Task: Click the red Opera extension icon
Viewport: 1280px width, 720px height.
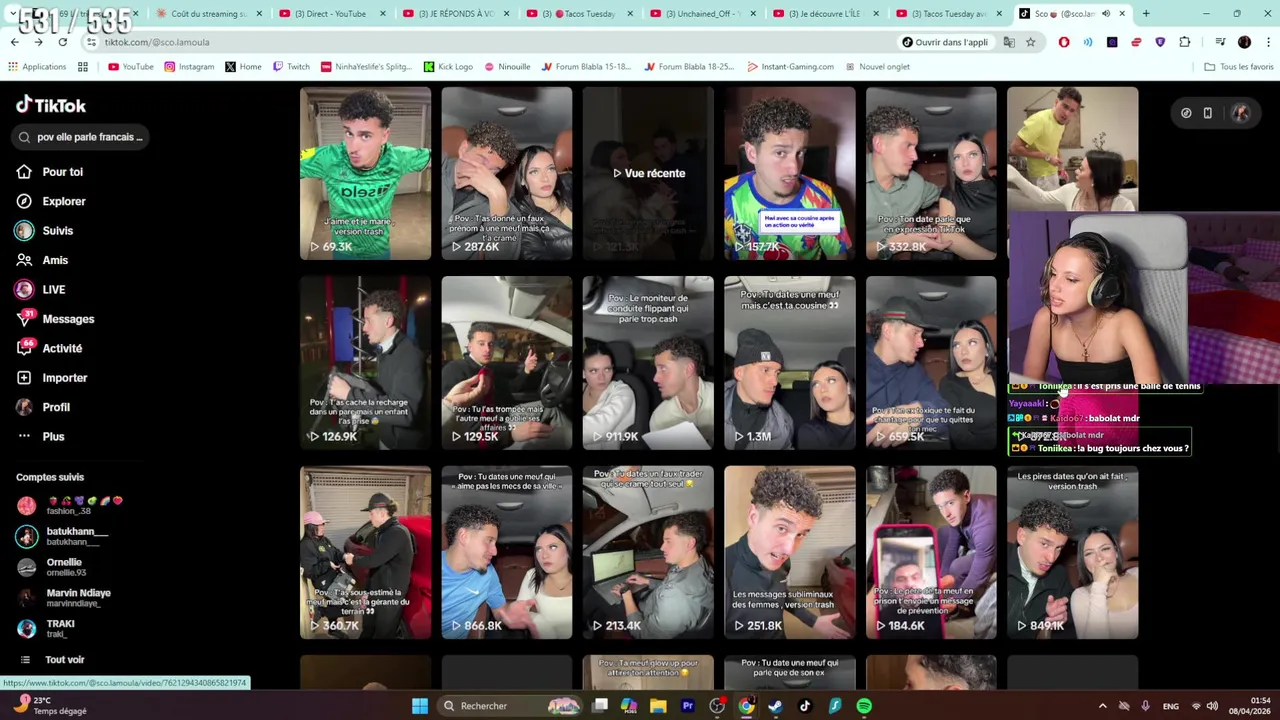Action: (x=1064, y=42)
